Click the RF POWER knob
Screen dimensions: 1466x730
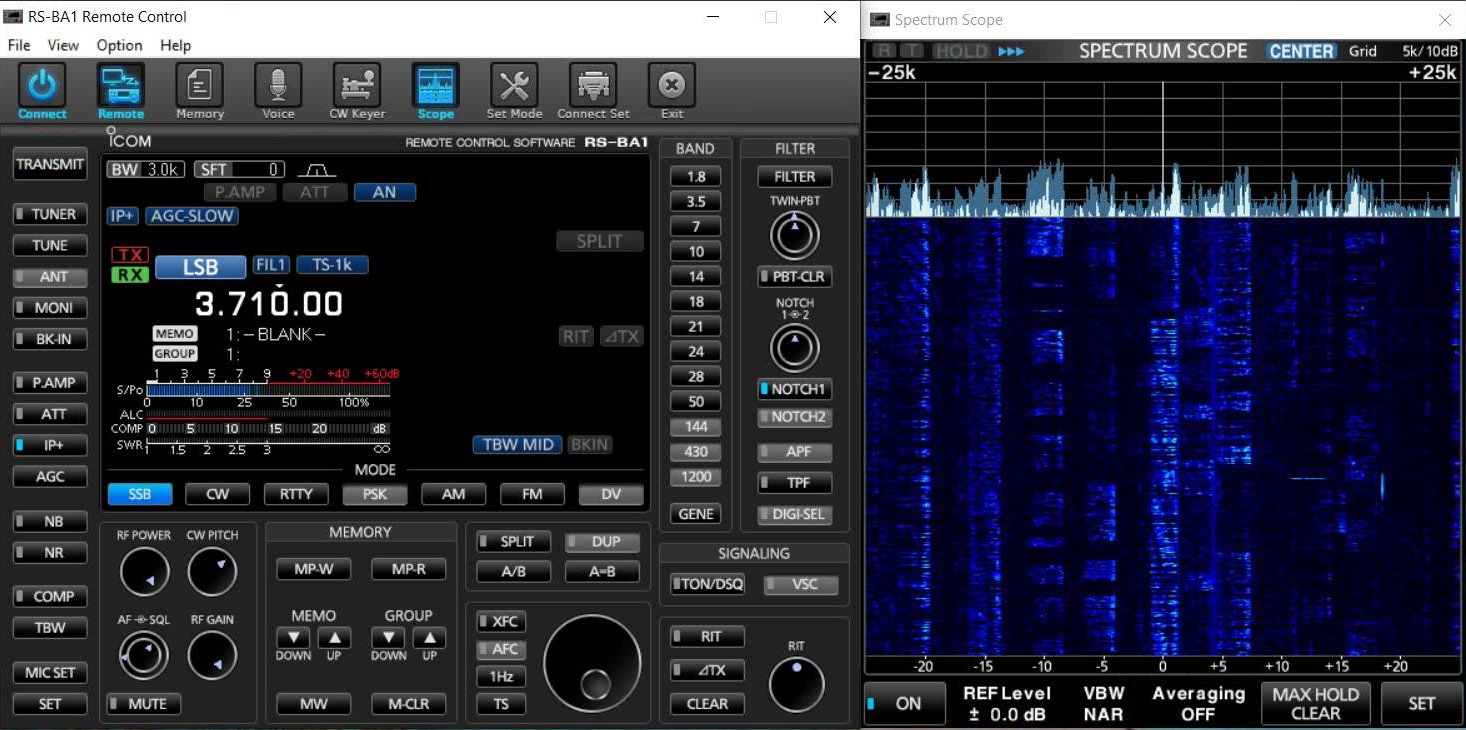click(x=144, y=572)
